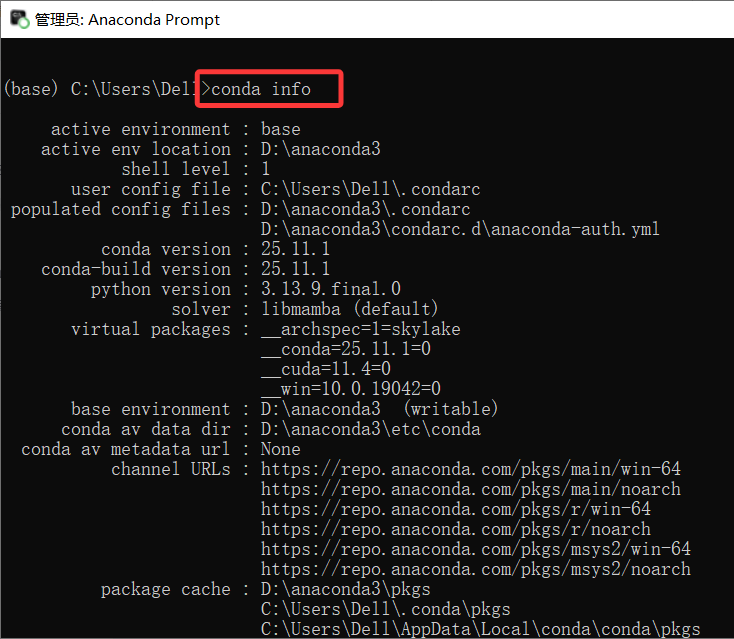Click the path 'D:\anaconda3\pkgs'
Viewport: 734px width, 639px height.
pos(345,590)
